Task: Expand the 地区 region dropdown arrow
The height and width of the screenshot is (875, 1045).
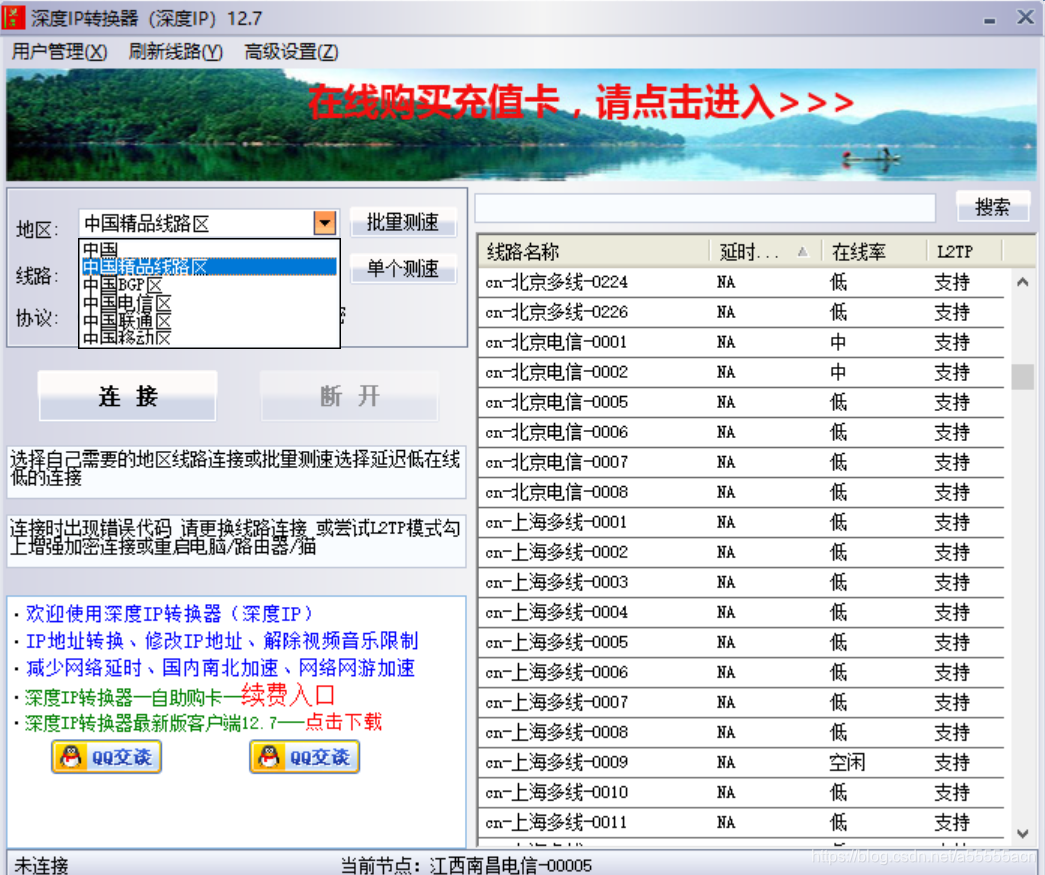Action: pos(325,223)
